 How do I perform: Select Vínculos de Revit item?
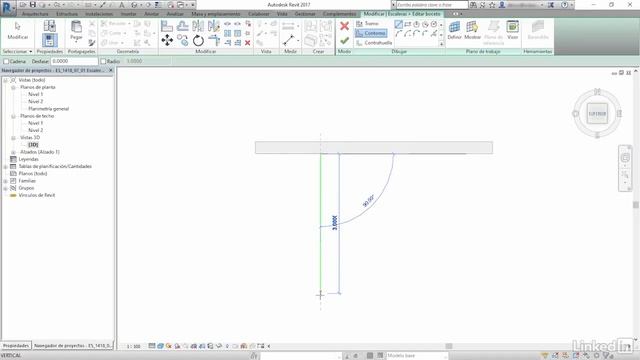(37, 195)
